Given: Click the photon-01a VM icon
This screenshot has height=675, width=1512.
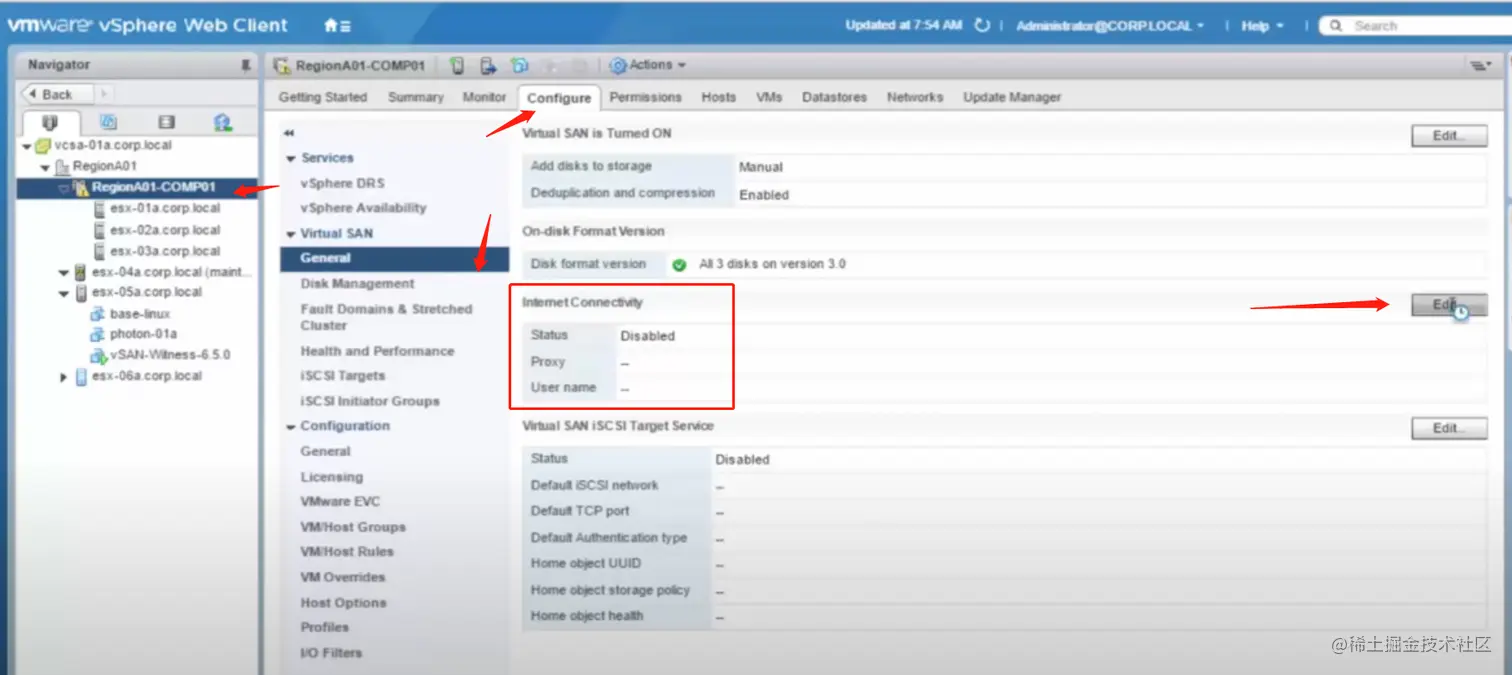Looking at the screenshot, I should click(x=98, y=334).
